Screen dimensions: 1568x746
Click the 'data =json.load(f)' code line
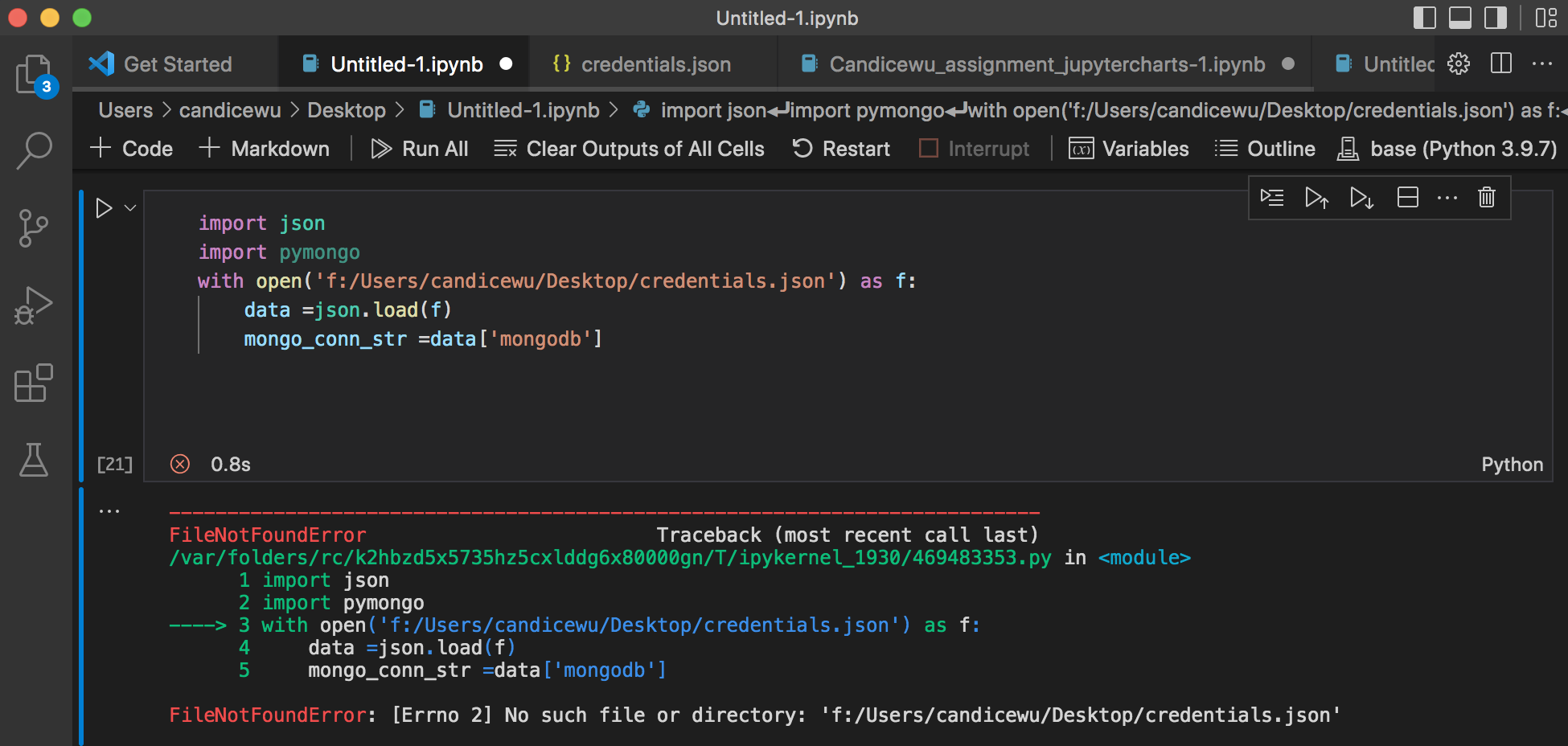pos(347,309)
